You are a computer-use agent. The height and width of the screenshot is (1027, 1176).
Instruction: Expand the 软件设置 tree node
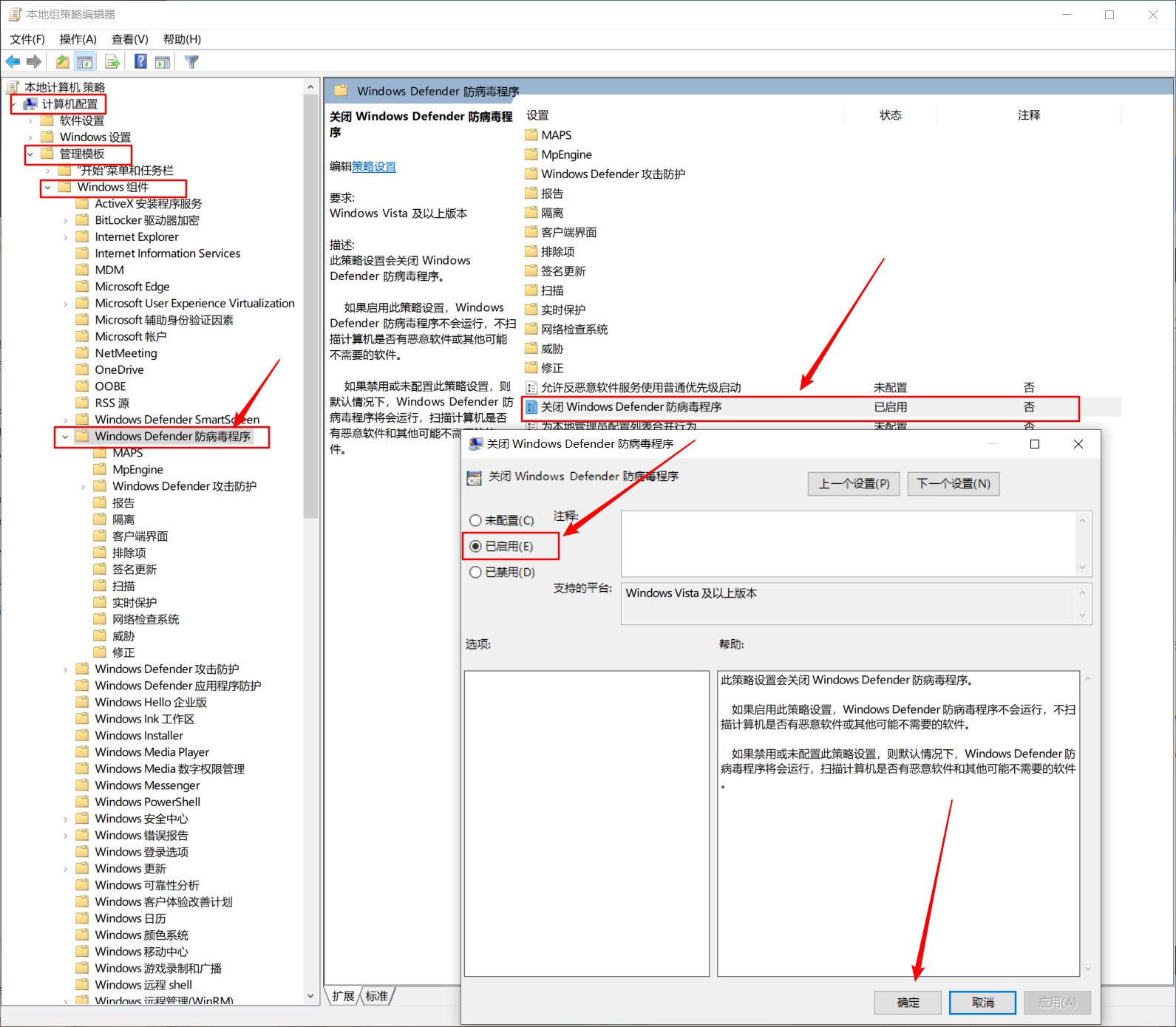30,120
